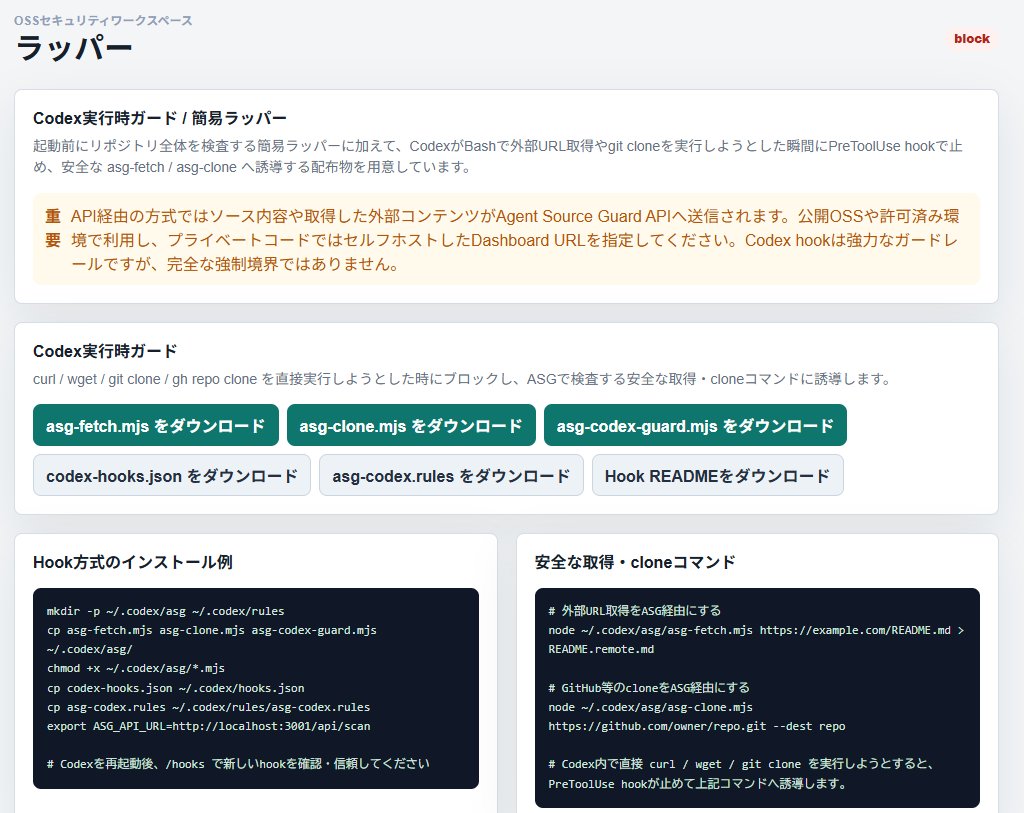The width and height of the screenshot is (1024, 813).
Task: Click the ラッパー page title
Action: [74, 48]
